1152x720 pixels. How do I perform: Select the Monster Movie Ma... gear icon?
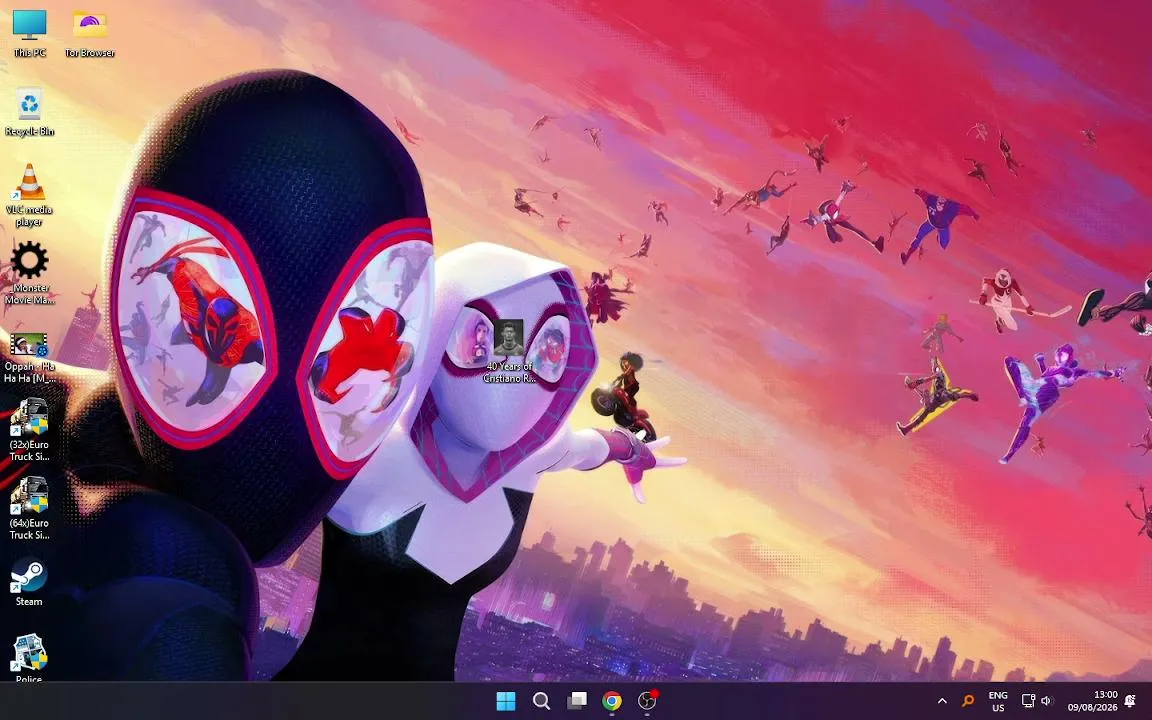29,273
